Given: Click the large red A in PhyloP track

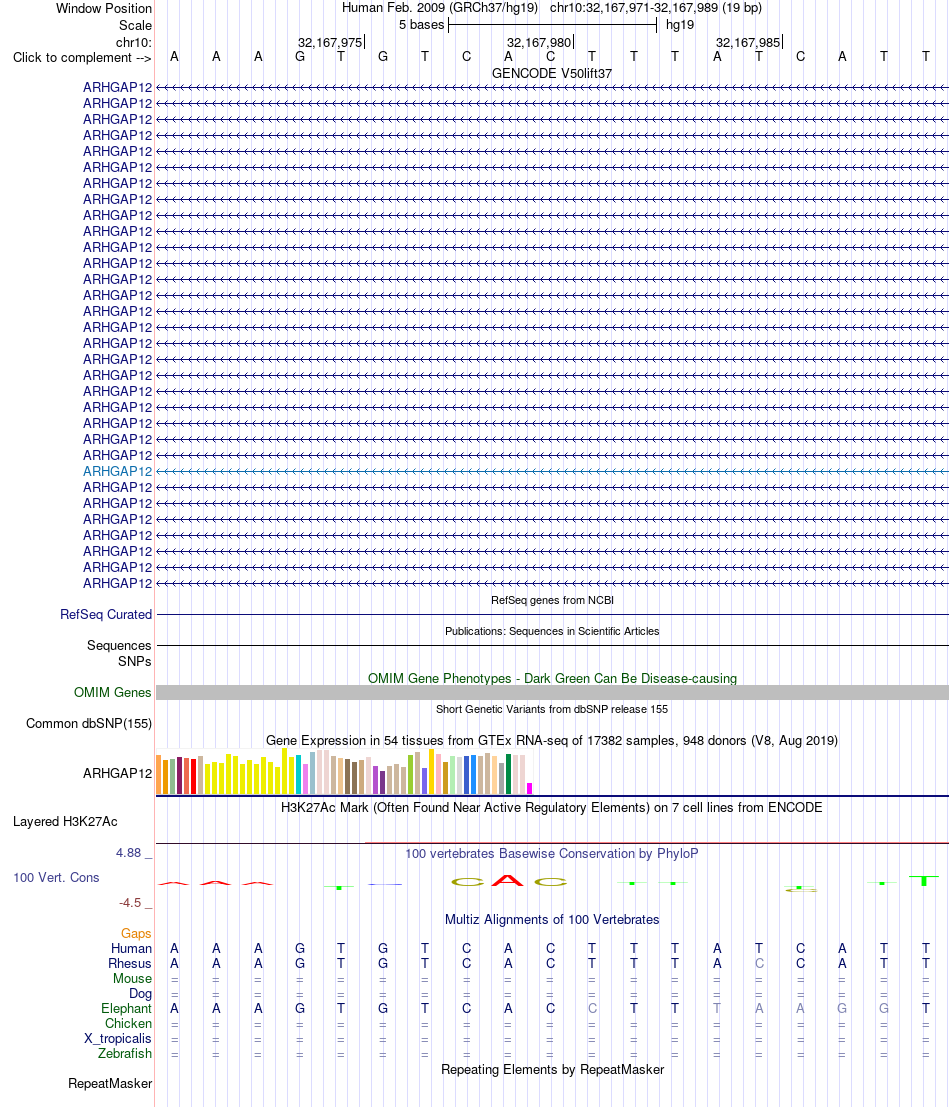Looking at the screenshot, I should pyautogui.click(x=508, y=880).
